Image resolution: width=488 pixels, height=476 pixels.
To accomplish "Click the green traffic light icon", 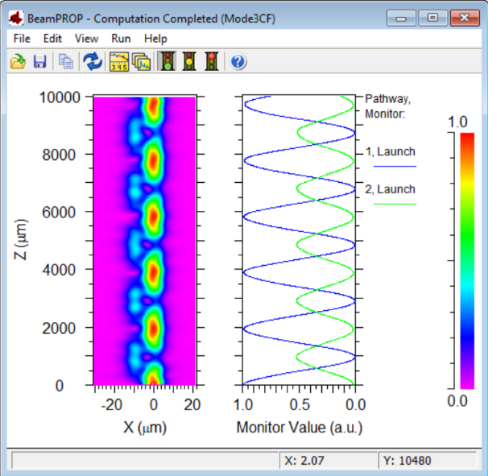I will point(168,61).
